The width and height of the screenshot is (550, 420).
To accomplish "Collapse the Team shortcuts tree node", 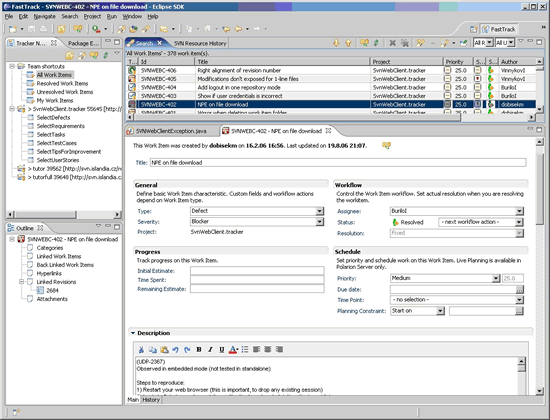I will 12,66.
